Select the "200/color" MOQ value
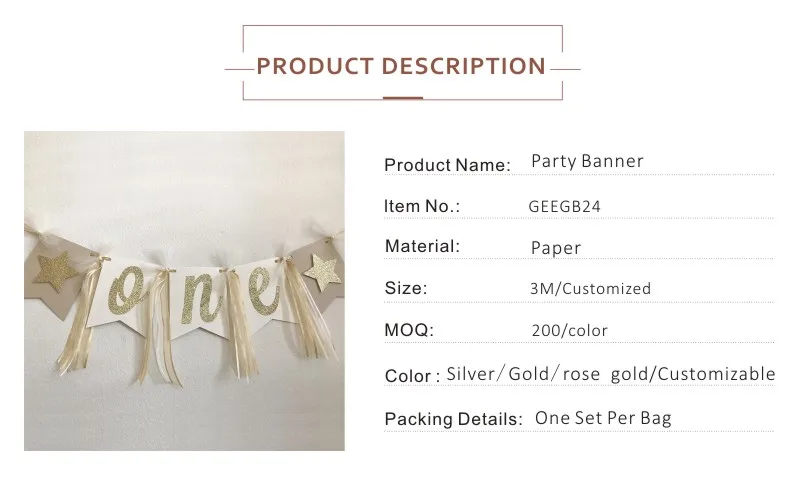Viewport: 800px width, 487px height. 569,330
